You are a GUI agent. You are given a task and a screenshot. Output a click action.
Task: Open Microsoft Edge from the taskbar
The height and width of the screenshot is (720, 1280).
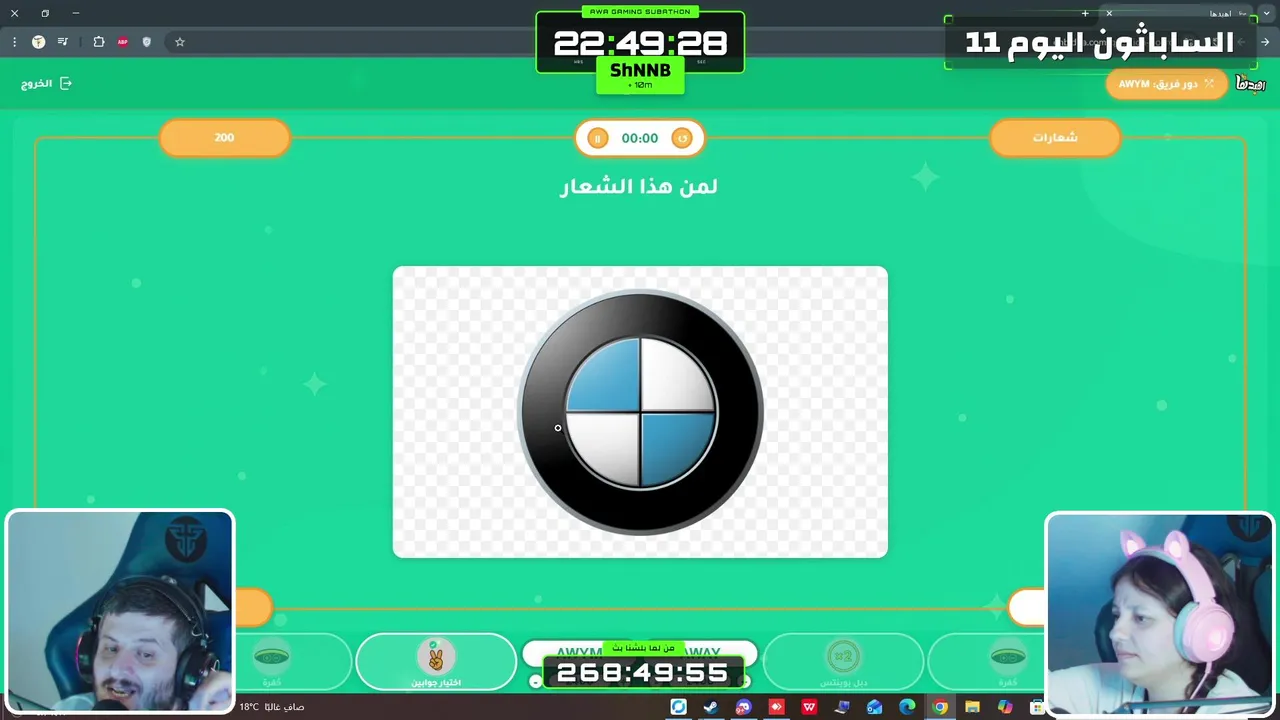pyautogui.click(x=907, y=707)
